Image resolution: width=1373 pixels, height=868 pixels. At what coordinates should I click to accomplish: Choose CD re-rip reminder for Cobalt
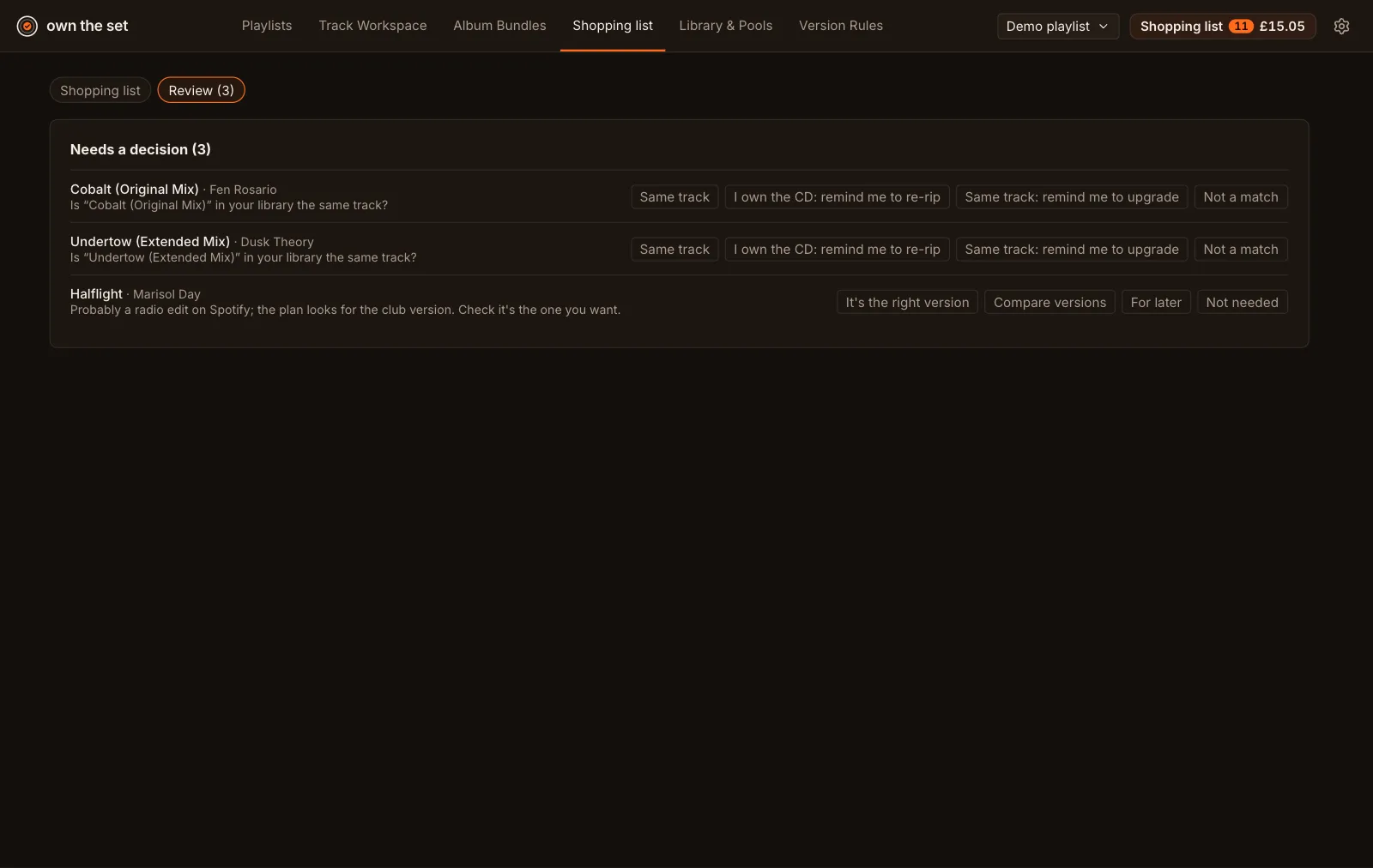[x=837, y=197]
